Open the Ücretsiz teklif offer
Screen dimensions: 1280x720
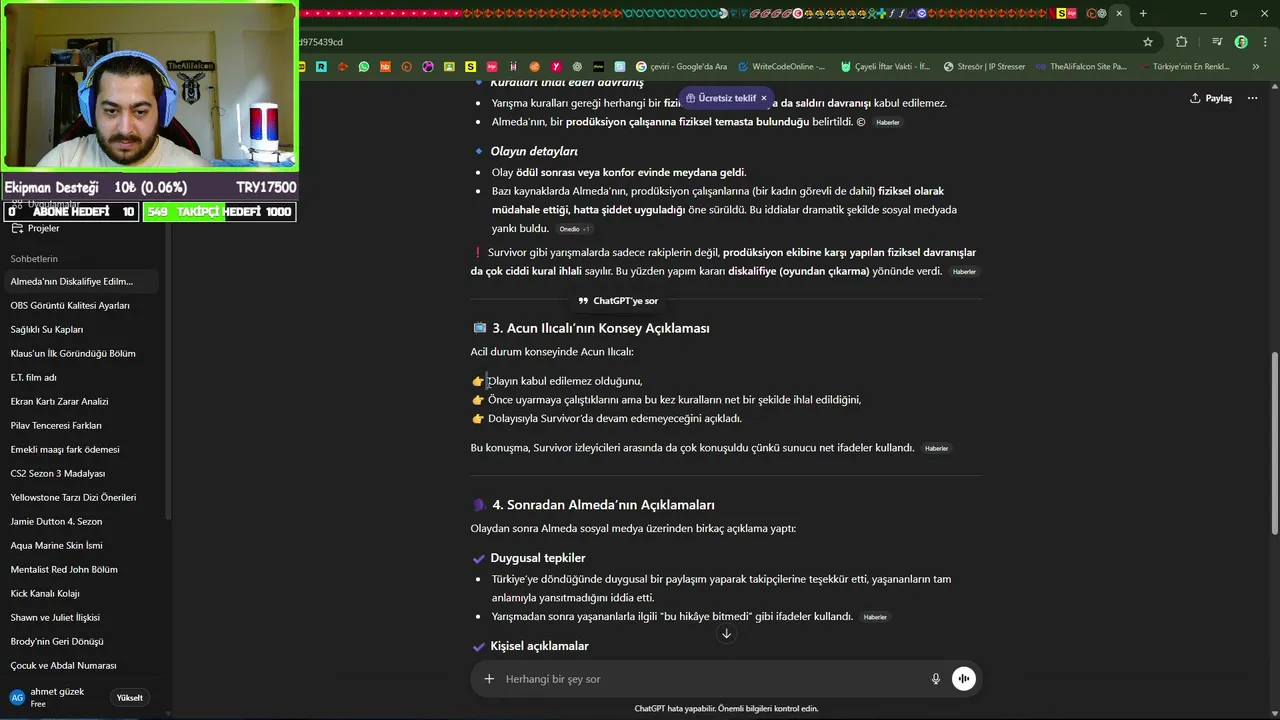pyautogui.click(x=721, y=98)
